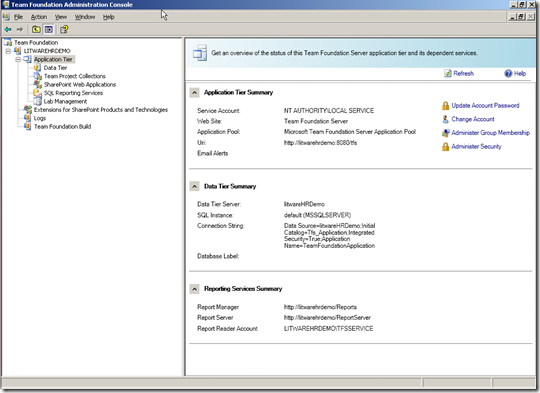Click the Forward arrow toolbar icon

[x=20, y=30]
